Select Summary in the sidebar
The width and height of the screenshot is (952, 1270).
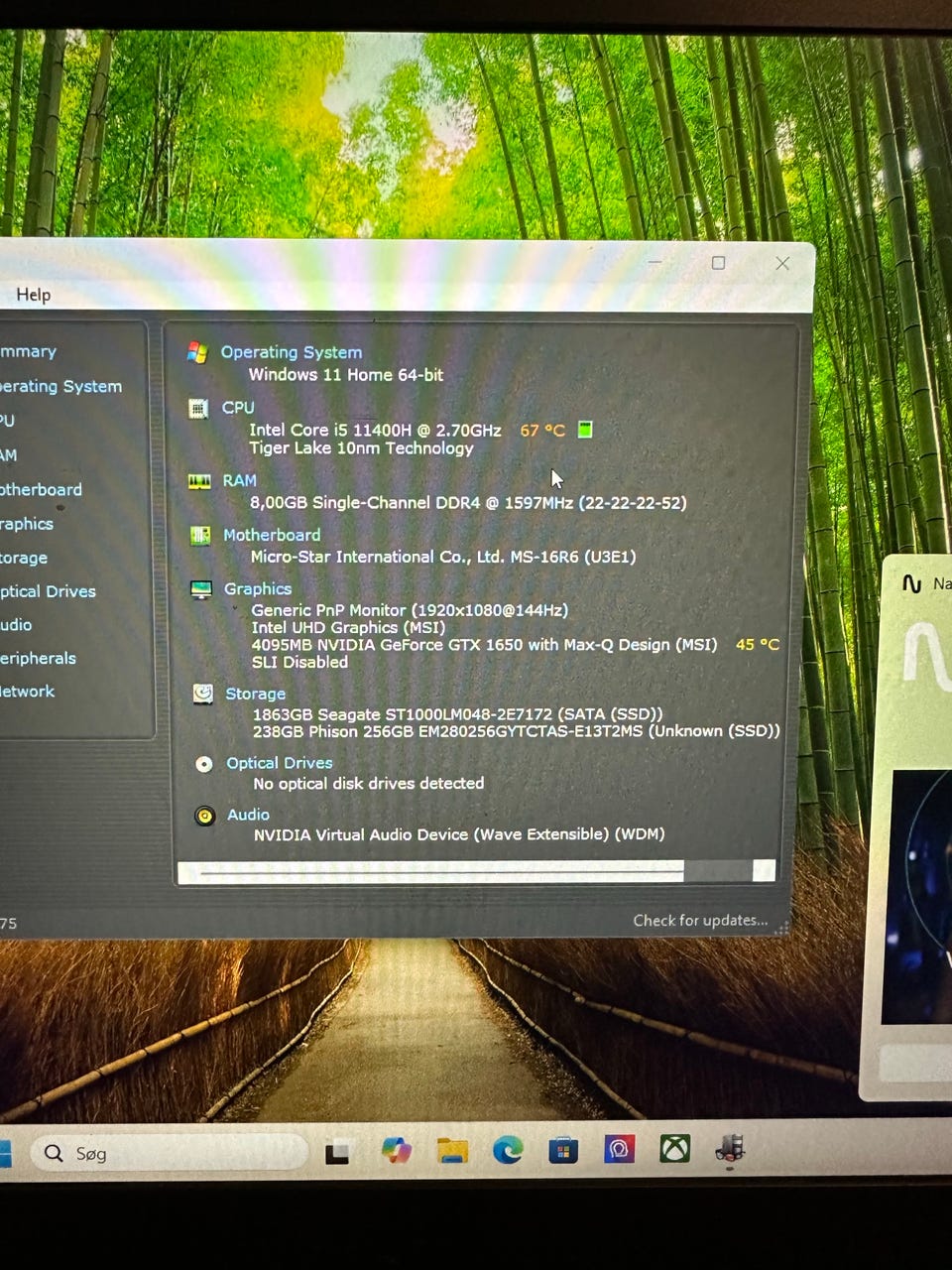(29, 351)
